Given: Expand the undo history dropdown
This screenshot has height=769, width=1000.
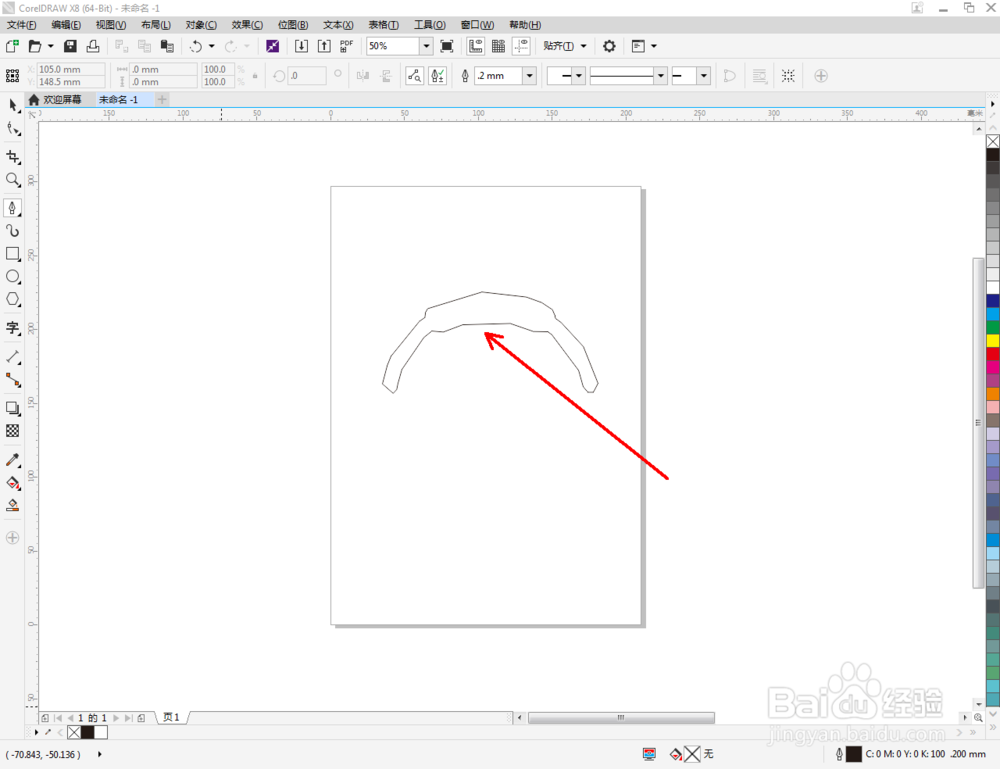Looking at the screenshot, I should tap(212, 46).
